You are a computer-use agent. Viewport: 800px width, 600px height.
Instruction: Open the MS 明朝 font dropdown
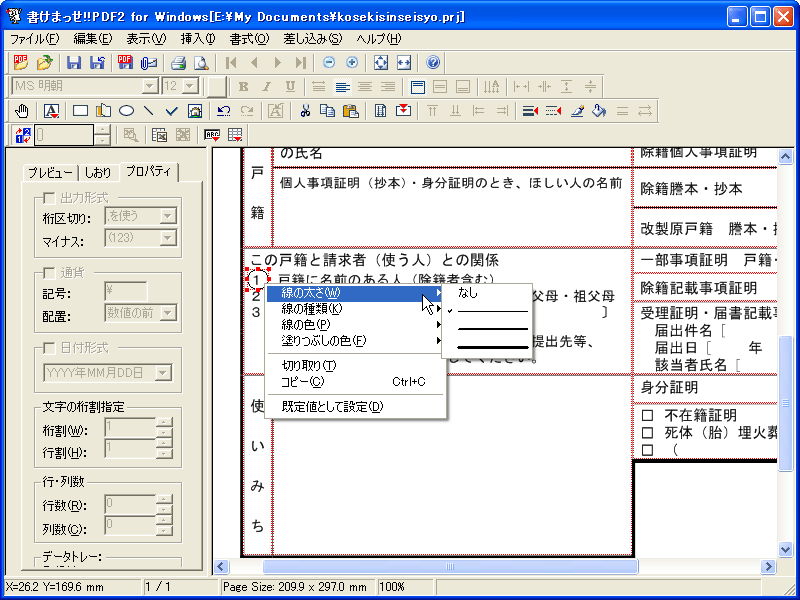coord(151,86)
